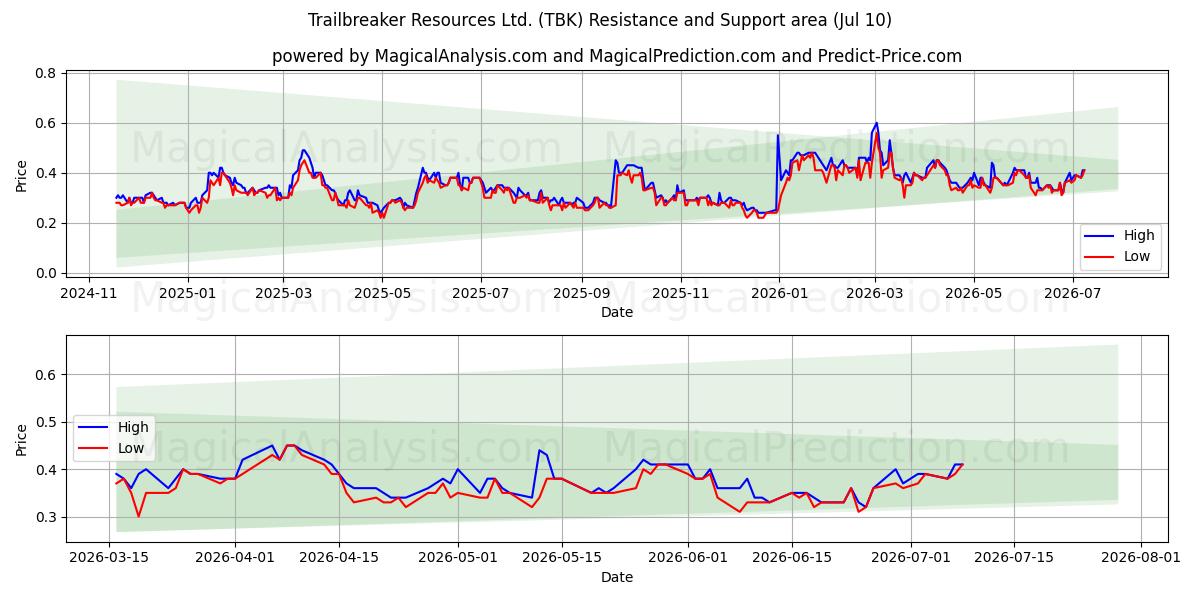Click the '2026-03' tick label on the top chart
The height and width of the screenshot is (600, 1200).
[875, 293]
